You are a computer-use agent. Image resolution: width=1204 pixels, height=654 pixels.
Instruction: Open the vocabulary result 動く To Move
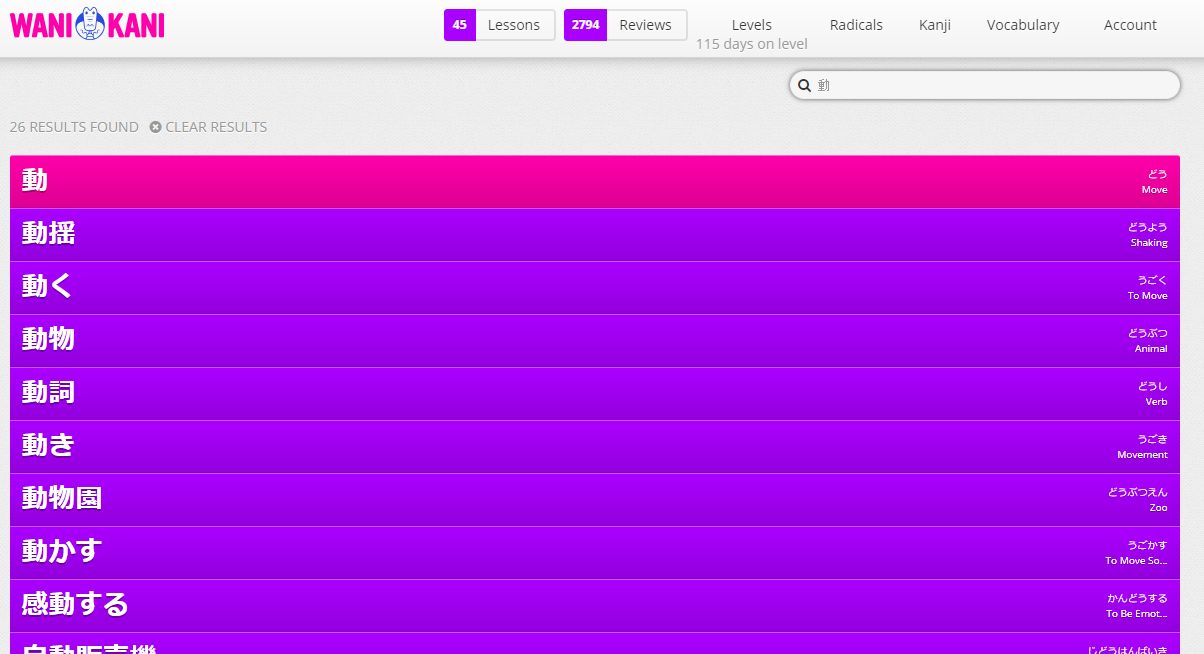595,288
